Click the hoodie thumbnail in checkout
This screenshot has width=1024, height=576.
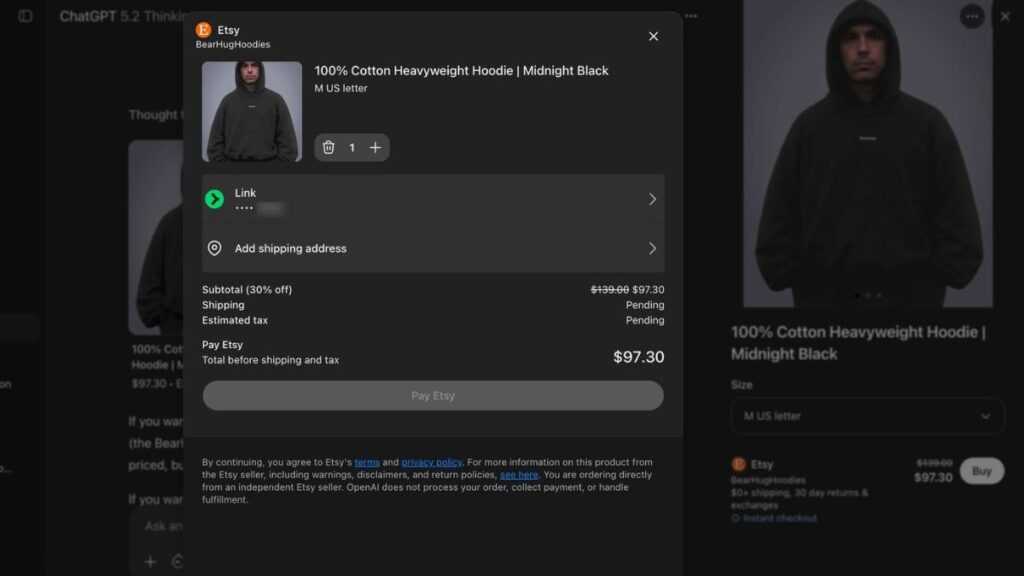coord(252,112)
